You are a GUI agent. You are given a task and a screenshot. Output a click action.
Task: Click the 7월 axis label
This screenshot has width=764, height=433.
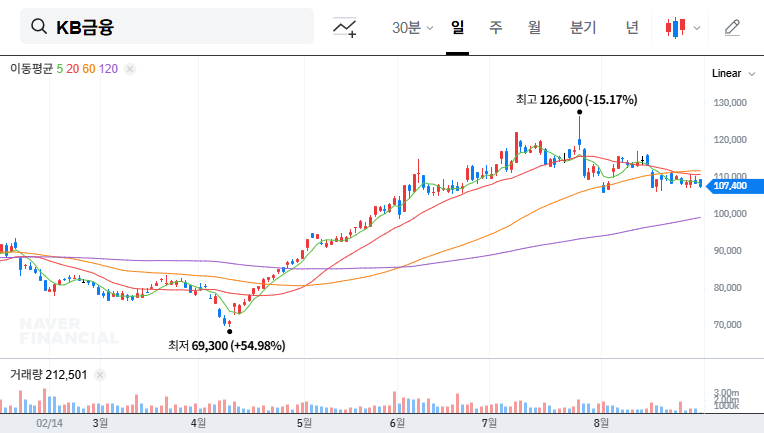[x=489, y=423]
